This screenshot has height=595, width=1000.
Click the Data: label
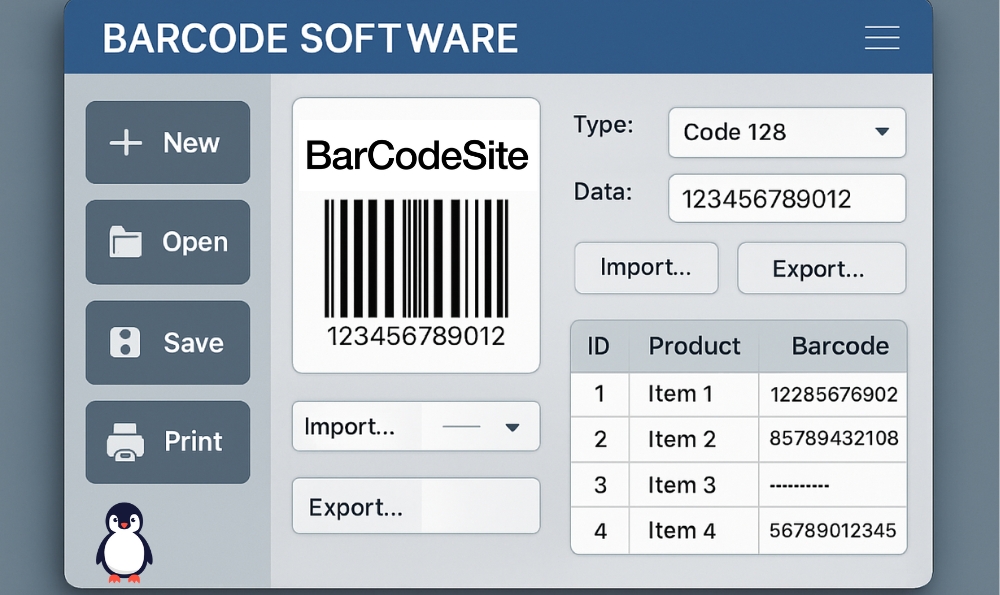click(x=603, y=191)
